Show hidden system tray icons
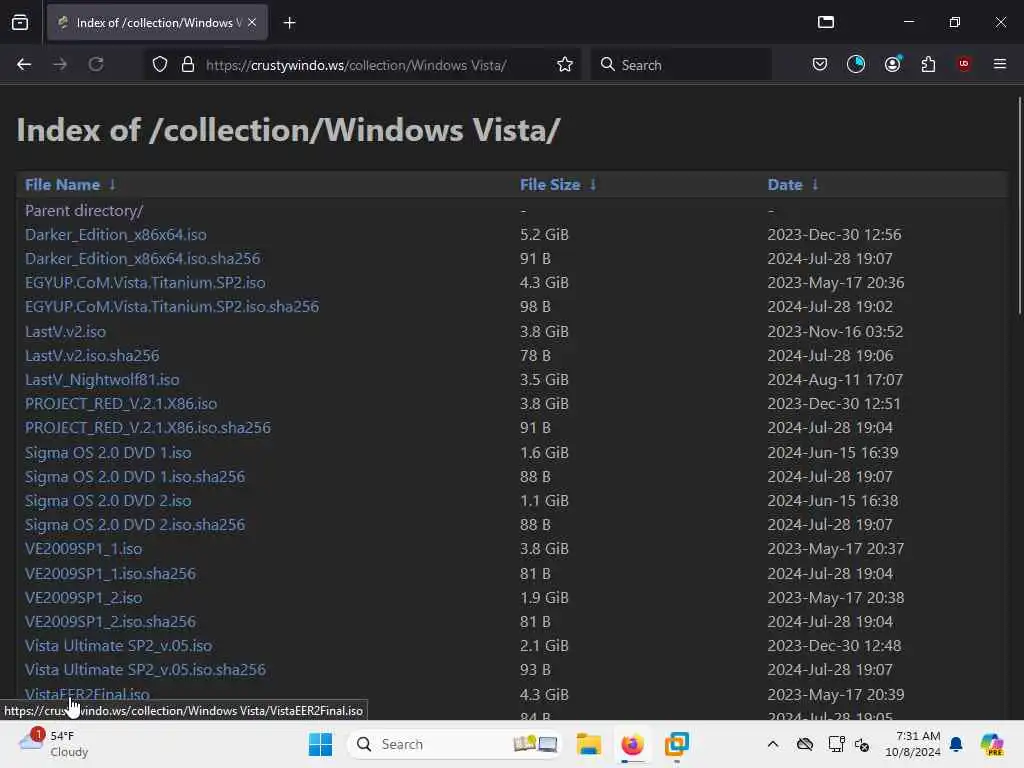 click(x=773, y=744)
